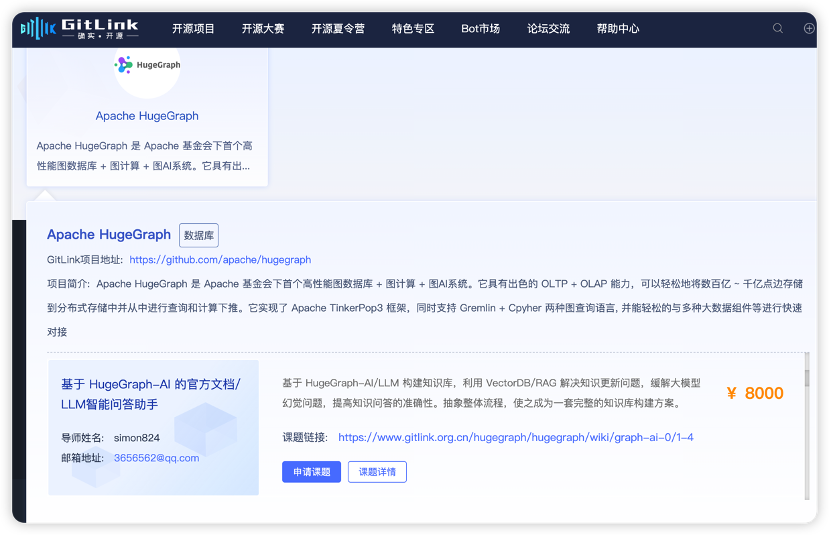Click the 导师姓名 label
Image resolution: width=830 pixels, height=536 pixels.
coord(83,438)
